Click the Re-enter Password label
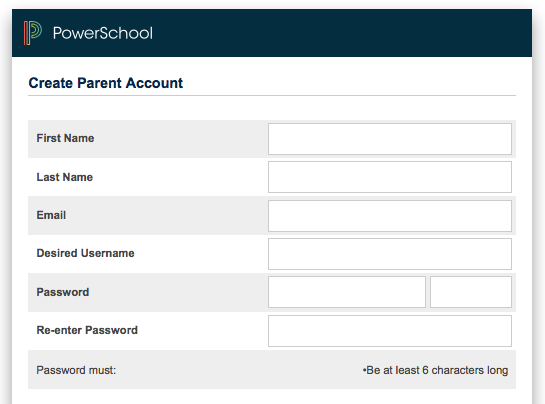Image resolution: width=545 pixels, height=404 pixels. click(87, 330)
